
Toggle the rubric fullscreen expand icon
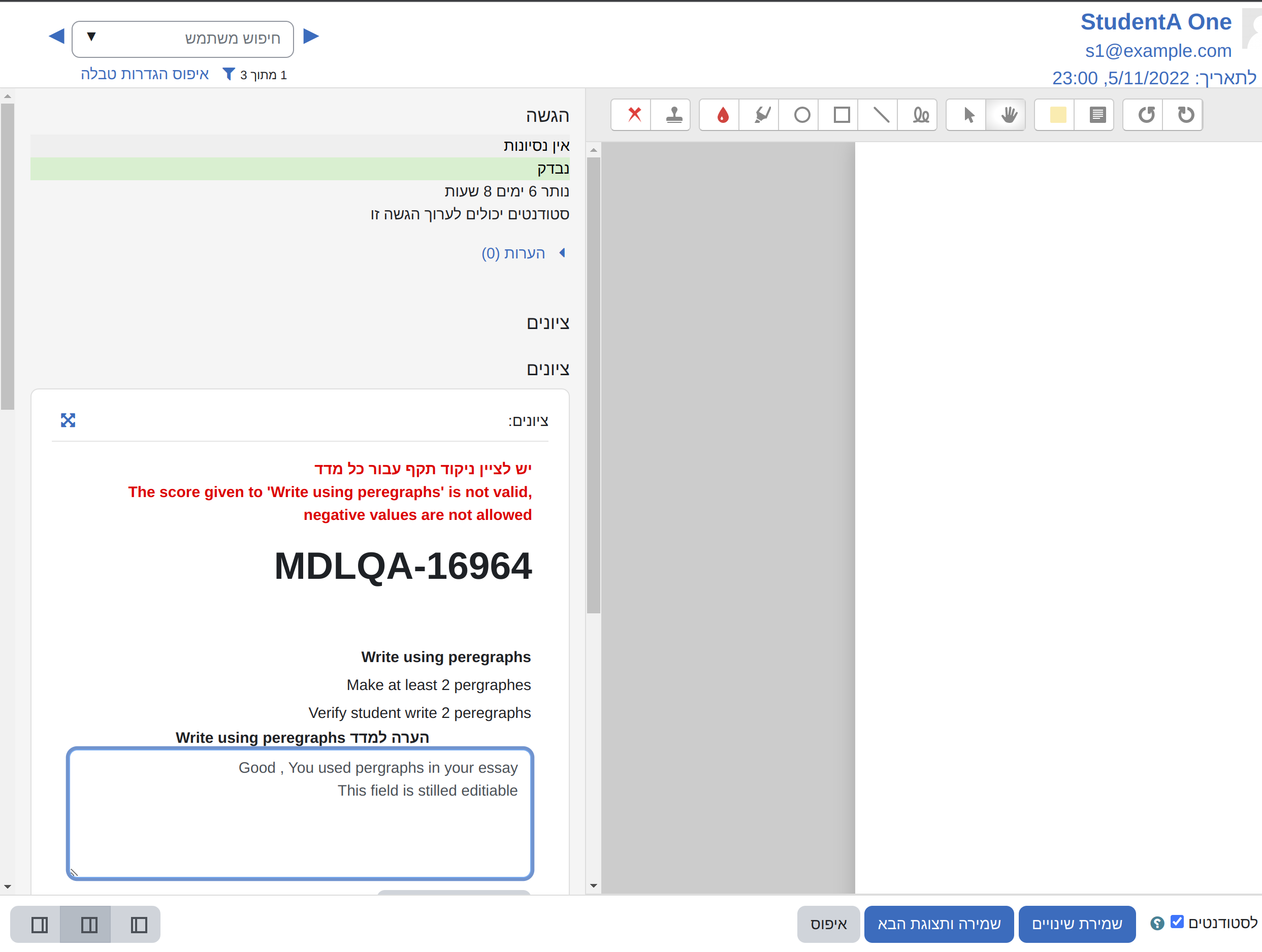(68, 420)
